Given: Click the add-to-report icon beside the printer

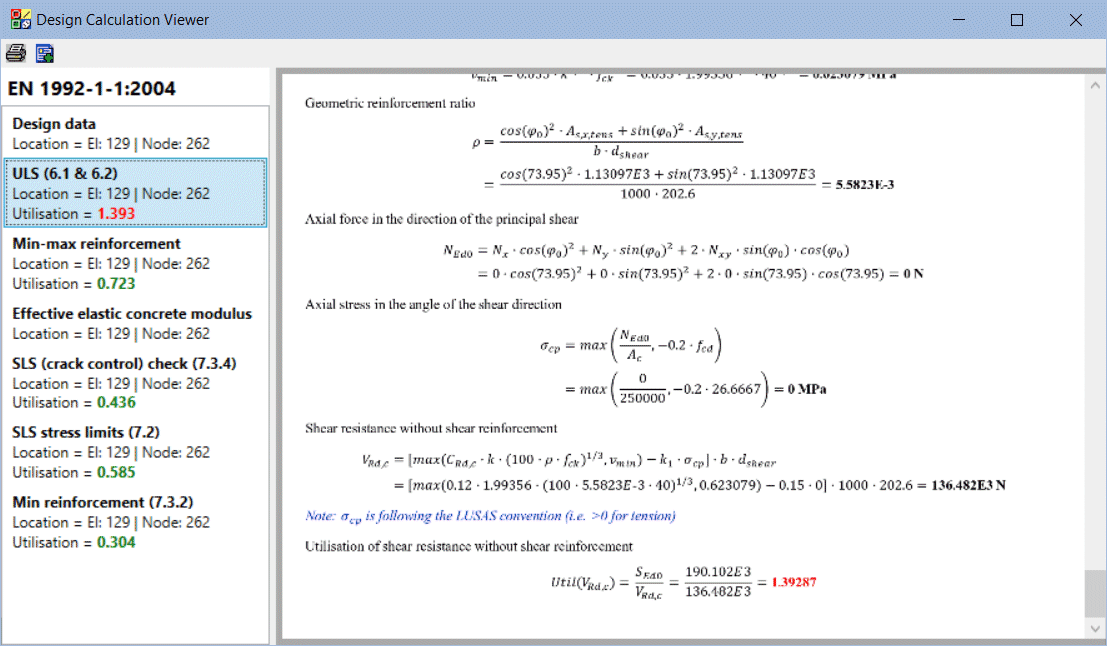Looking at the screenshot, I should 45,54.
